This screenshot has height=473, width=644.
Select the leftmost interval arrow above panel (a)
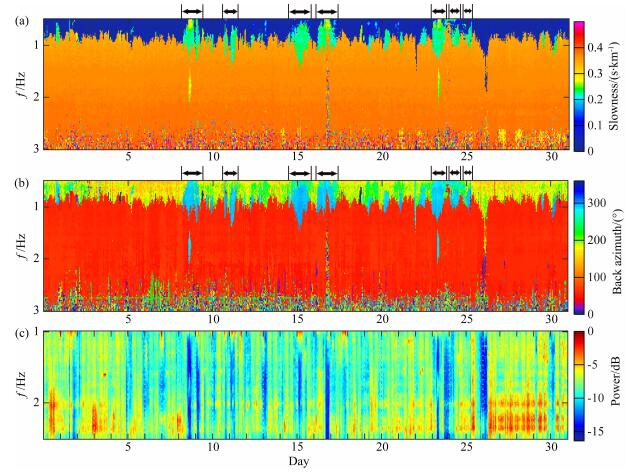coord(191,11)
